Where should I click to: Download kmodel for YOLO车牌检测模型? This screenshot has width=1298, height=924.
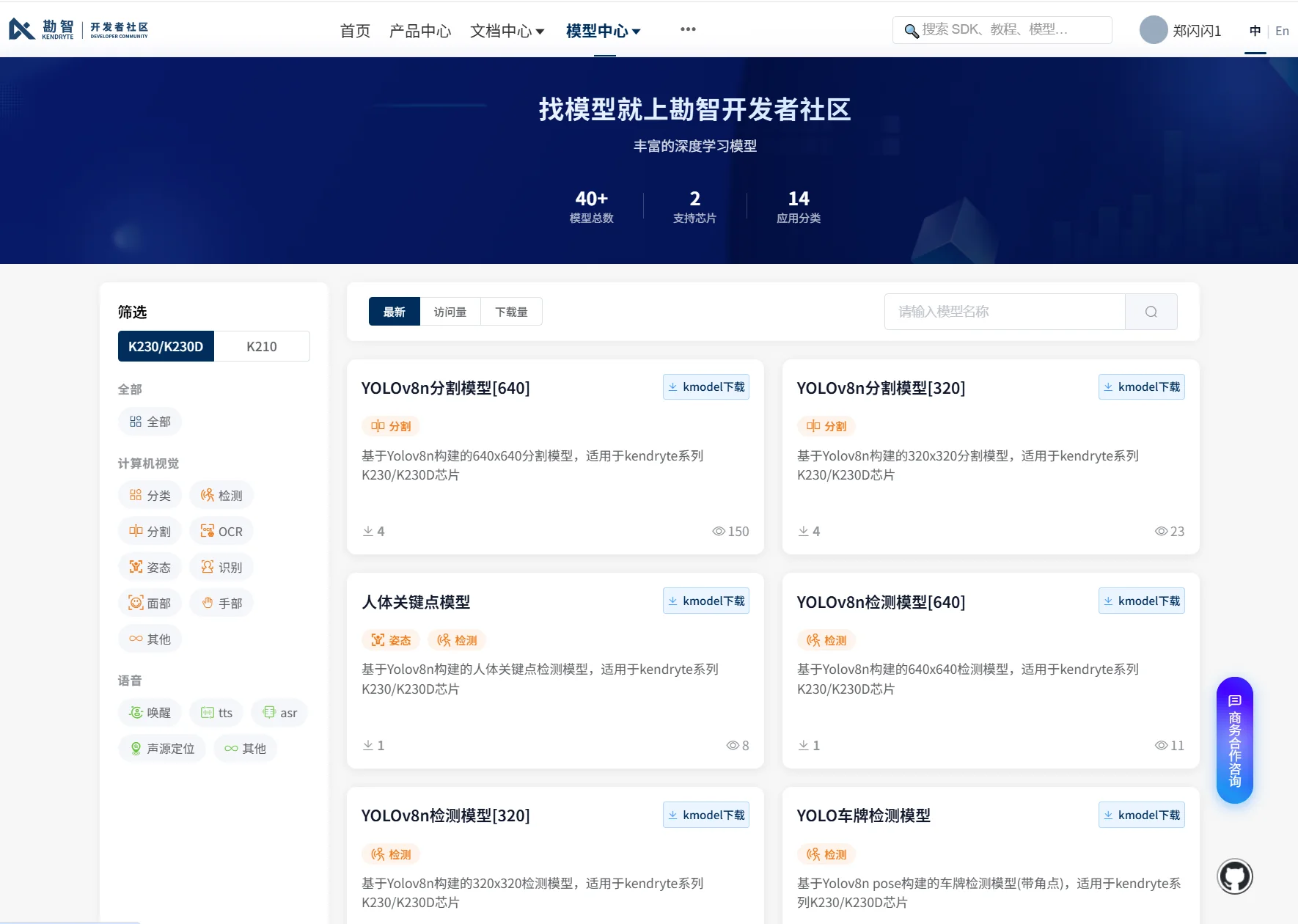click(x=1142, y=815)
